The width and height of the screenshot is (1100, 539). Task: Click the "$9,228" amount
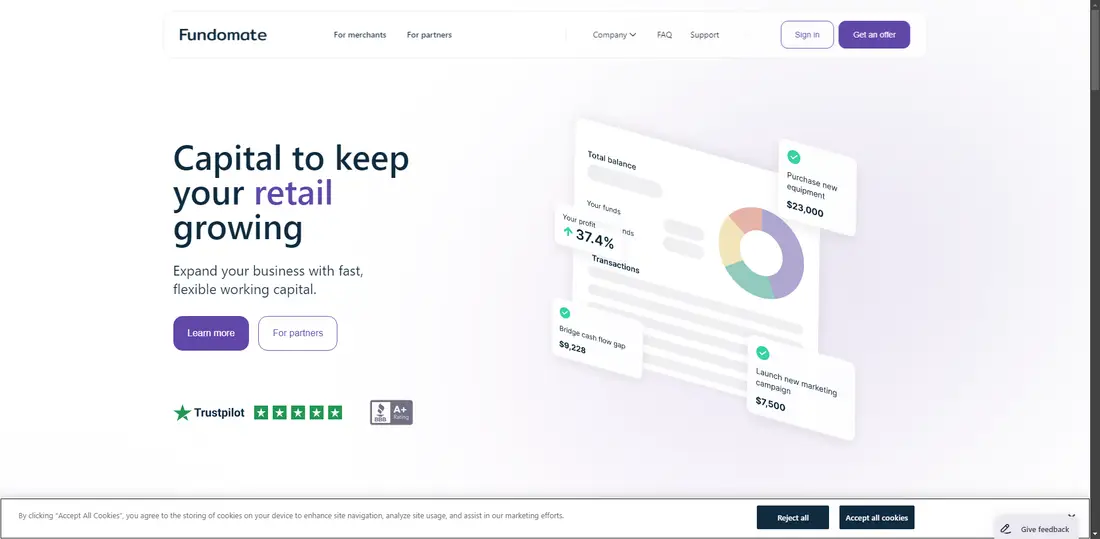572,347
